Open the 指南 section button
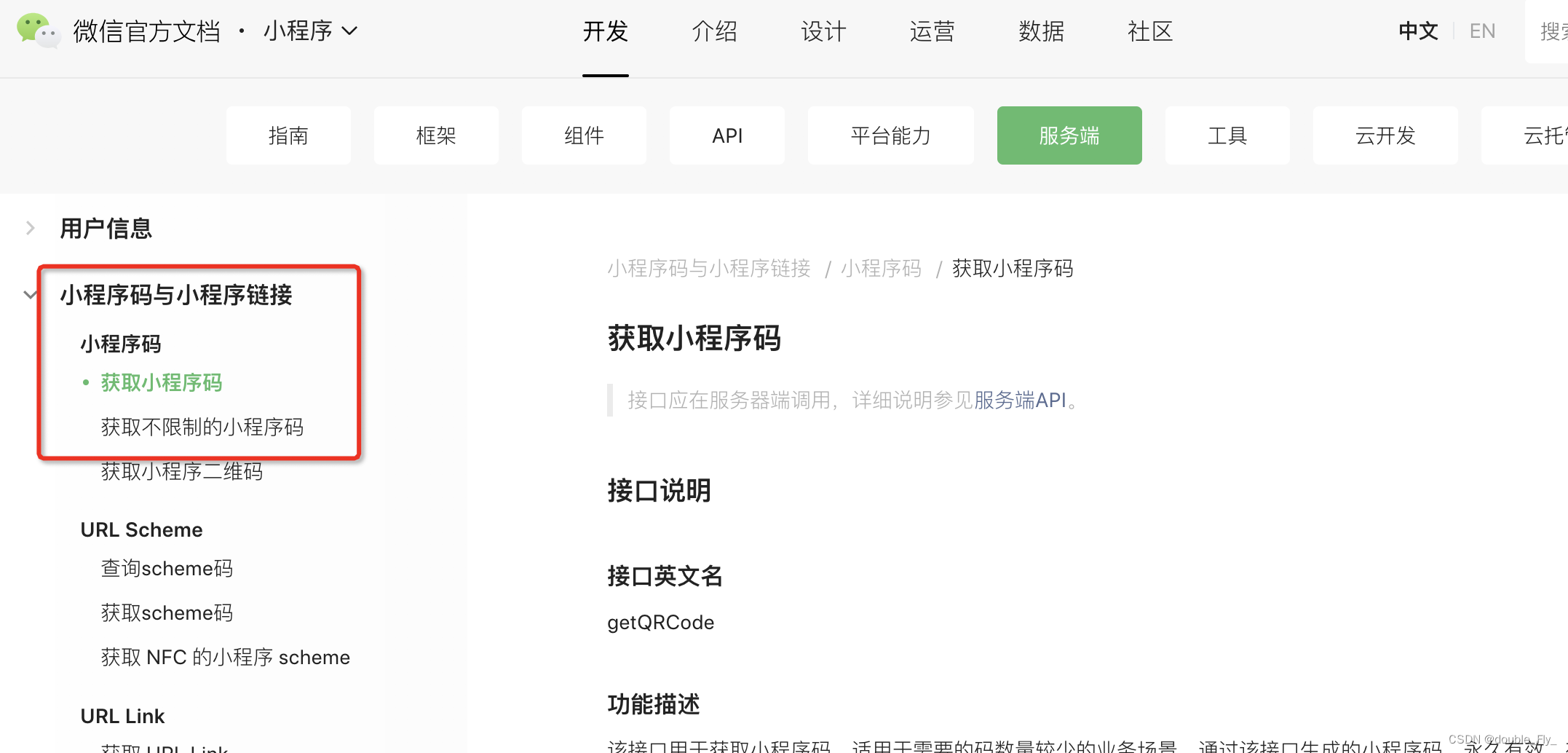1568x753 pixels. point(288,135)
